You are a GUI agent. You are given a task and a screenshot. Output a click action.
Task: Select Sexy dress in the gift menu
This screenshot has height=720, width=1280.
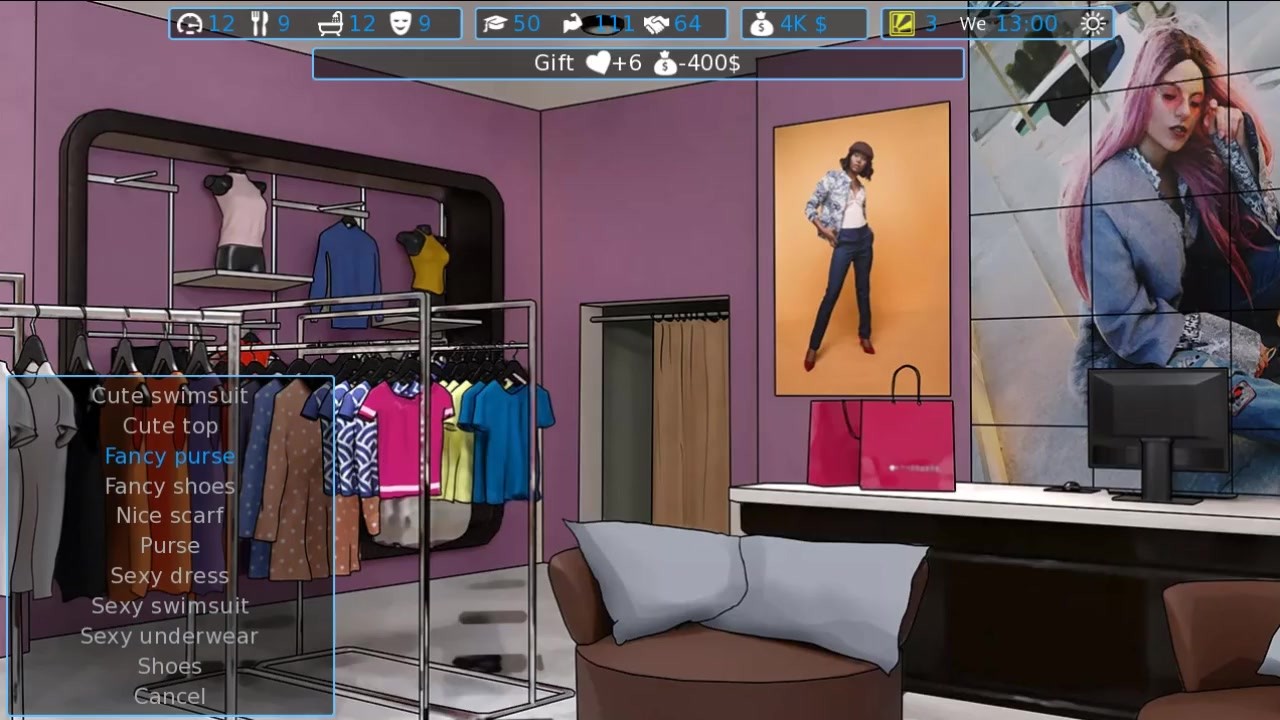(170, 576)
